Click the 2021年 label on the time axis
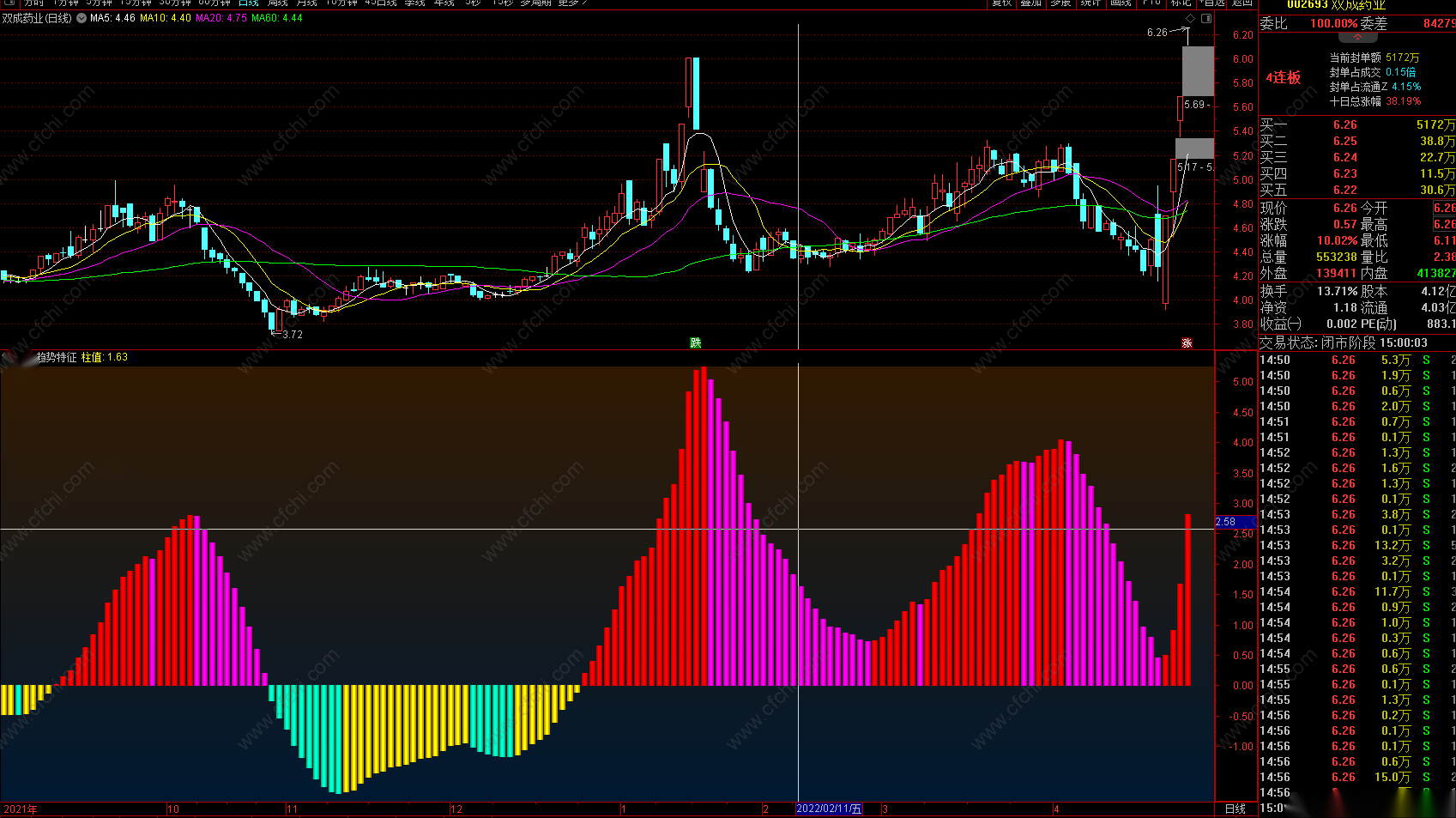The width and height of the screenshot is (1456, 818). pos(21,809)
